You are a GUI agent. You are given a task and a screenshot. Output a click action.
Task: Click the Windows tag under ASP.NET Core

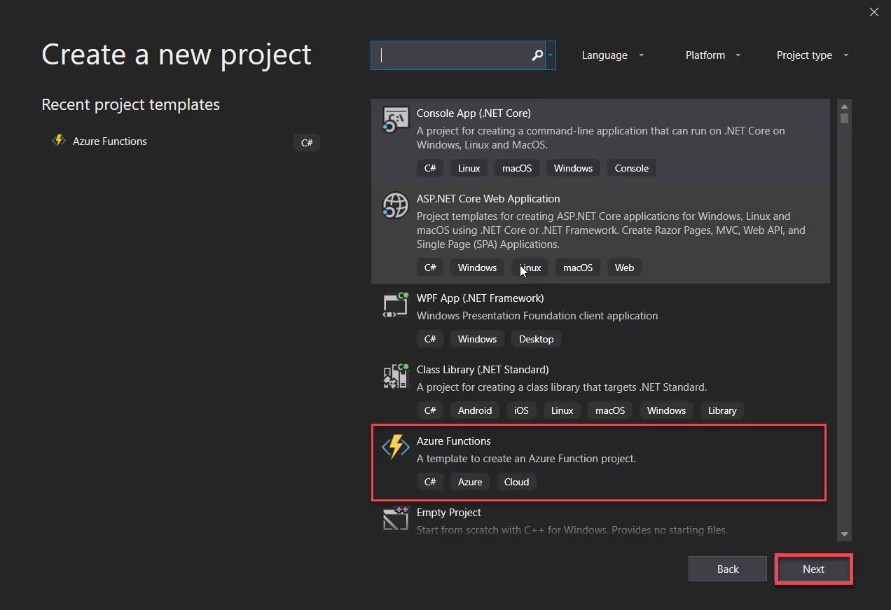tap(477, 268)
